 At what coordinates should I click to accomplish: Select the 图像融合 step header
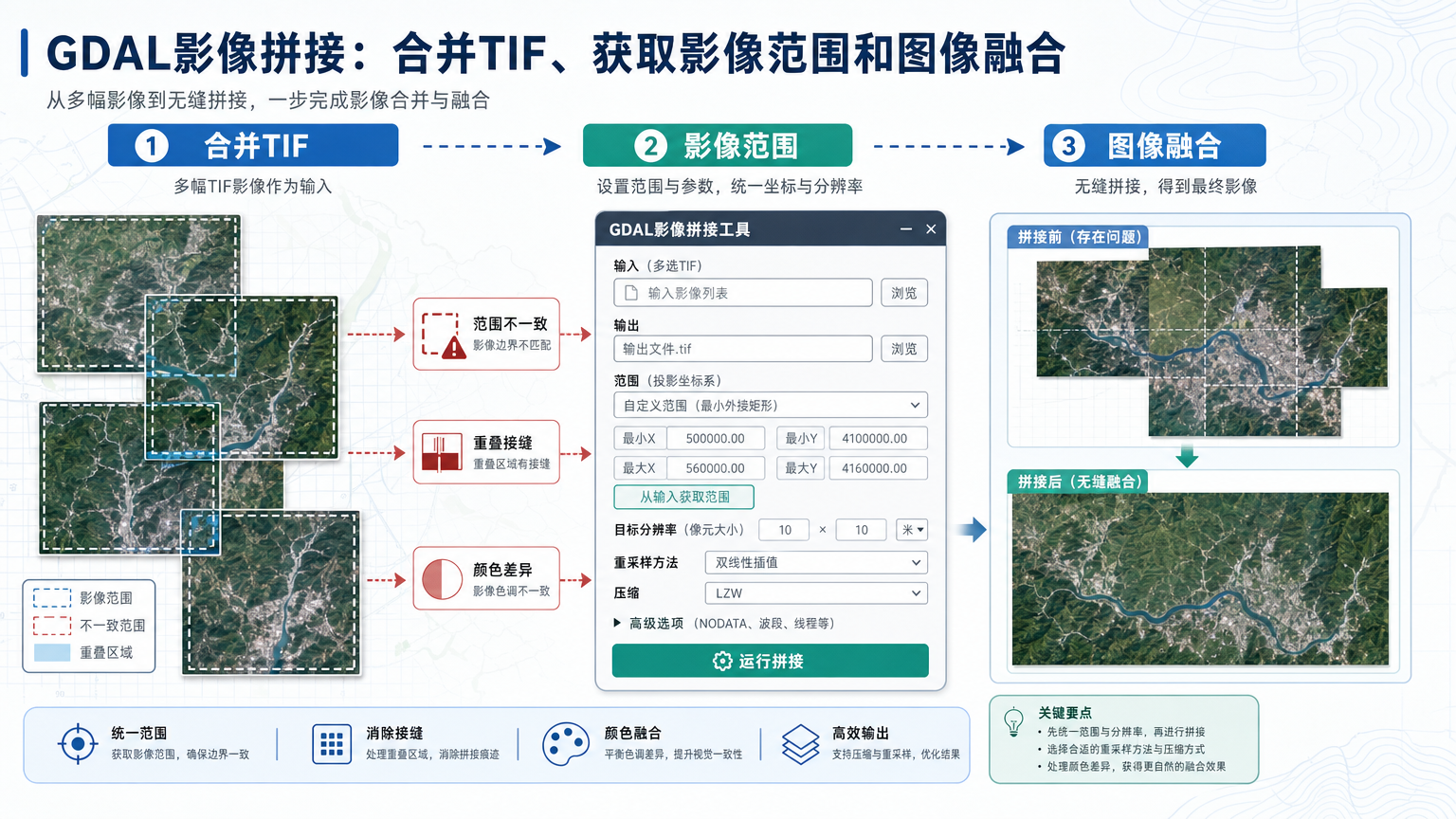[1155, 145]
